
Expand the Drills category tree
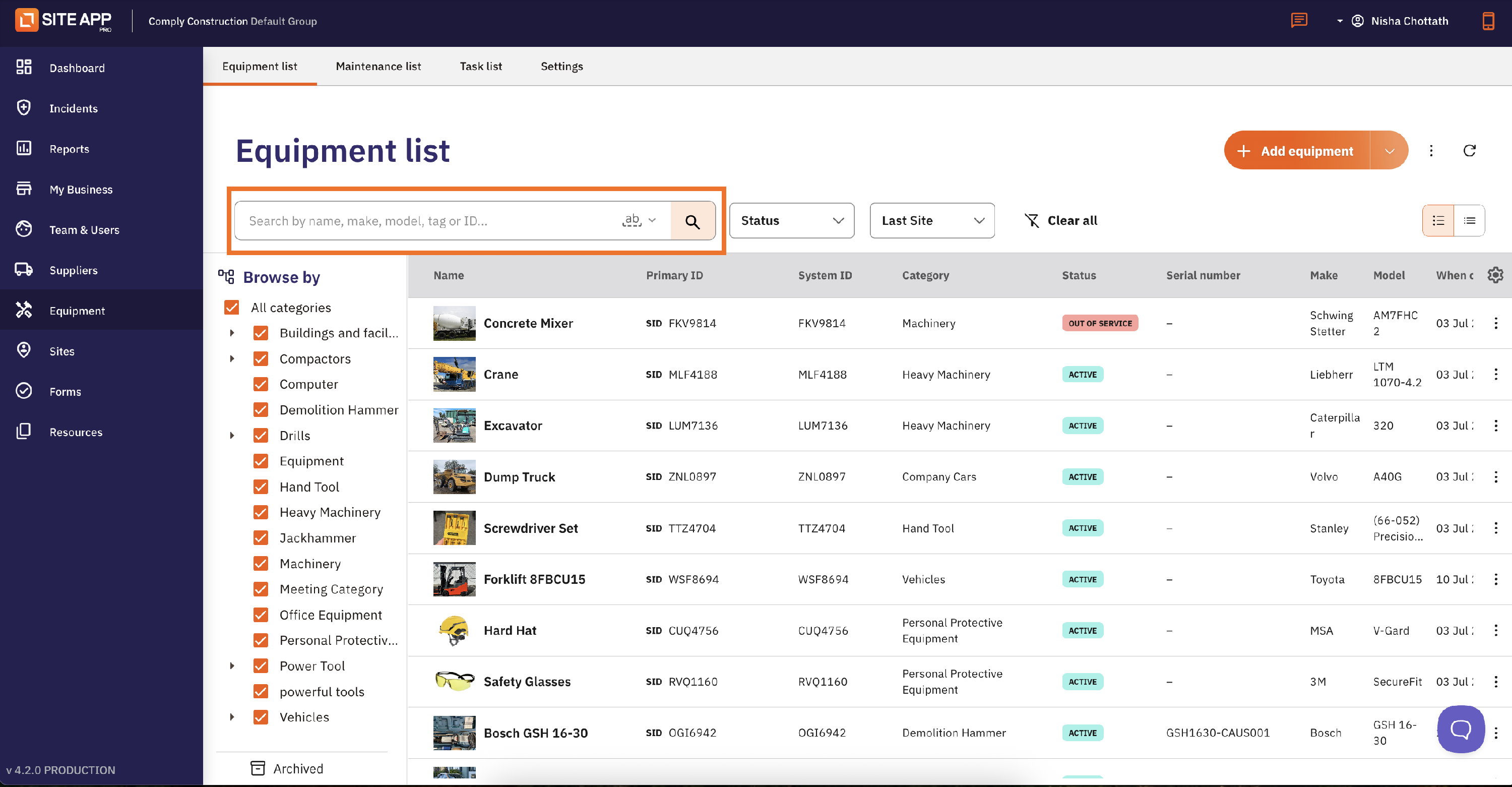click(x=232, y=435)
